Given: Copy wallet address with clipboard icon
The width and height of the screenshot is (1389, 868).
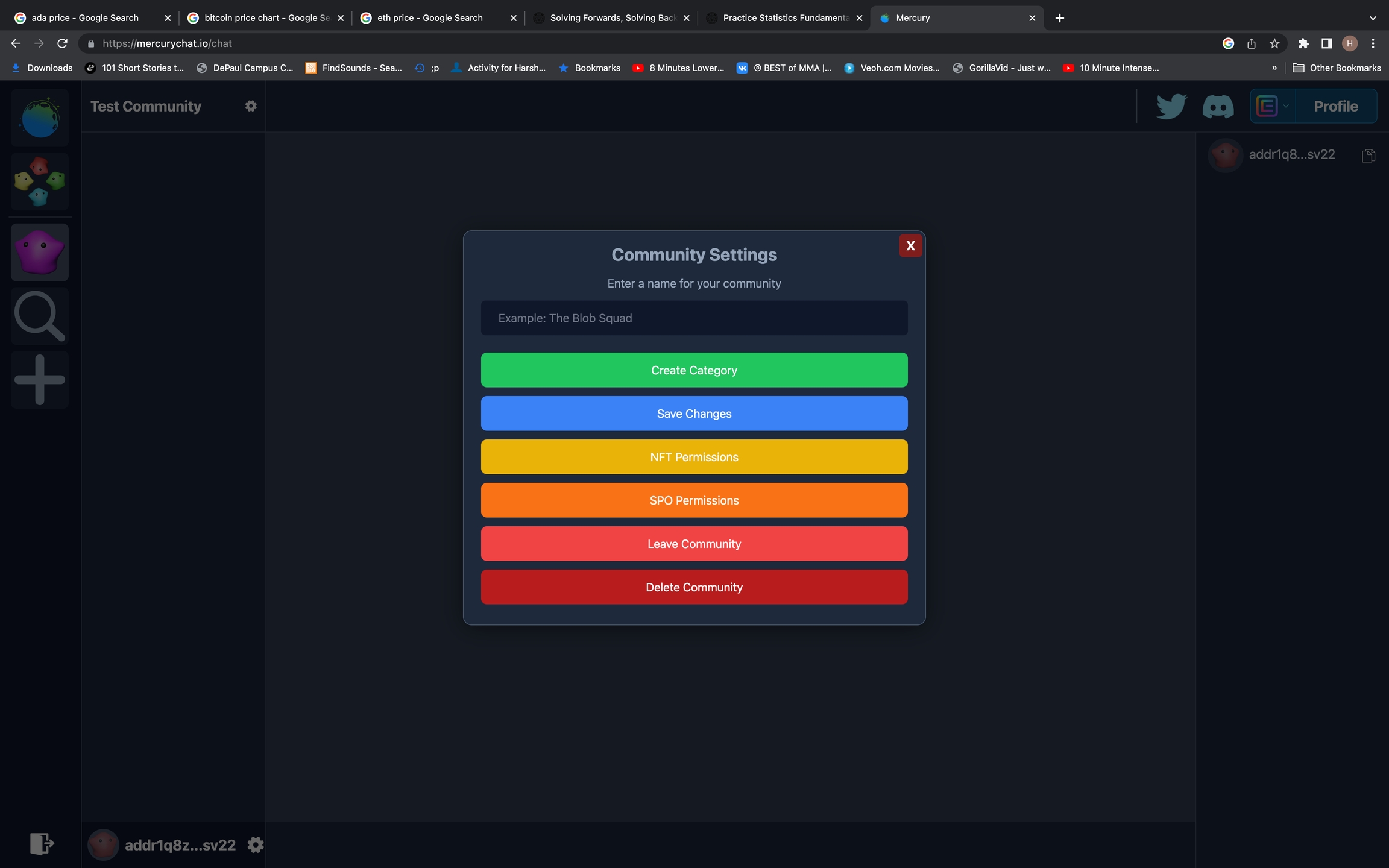Looking at the screenshot, I should pyautogui.click(x=1368, y=156).
